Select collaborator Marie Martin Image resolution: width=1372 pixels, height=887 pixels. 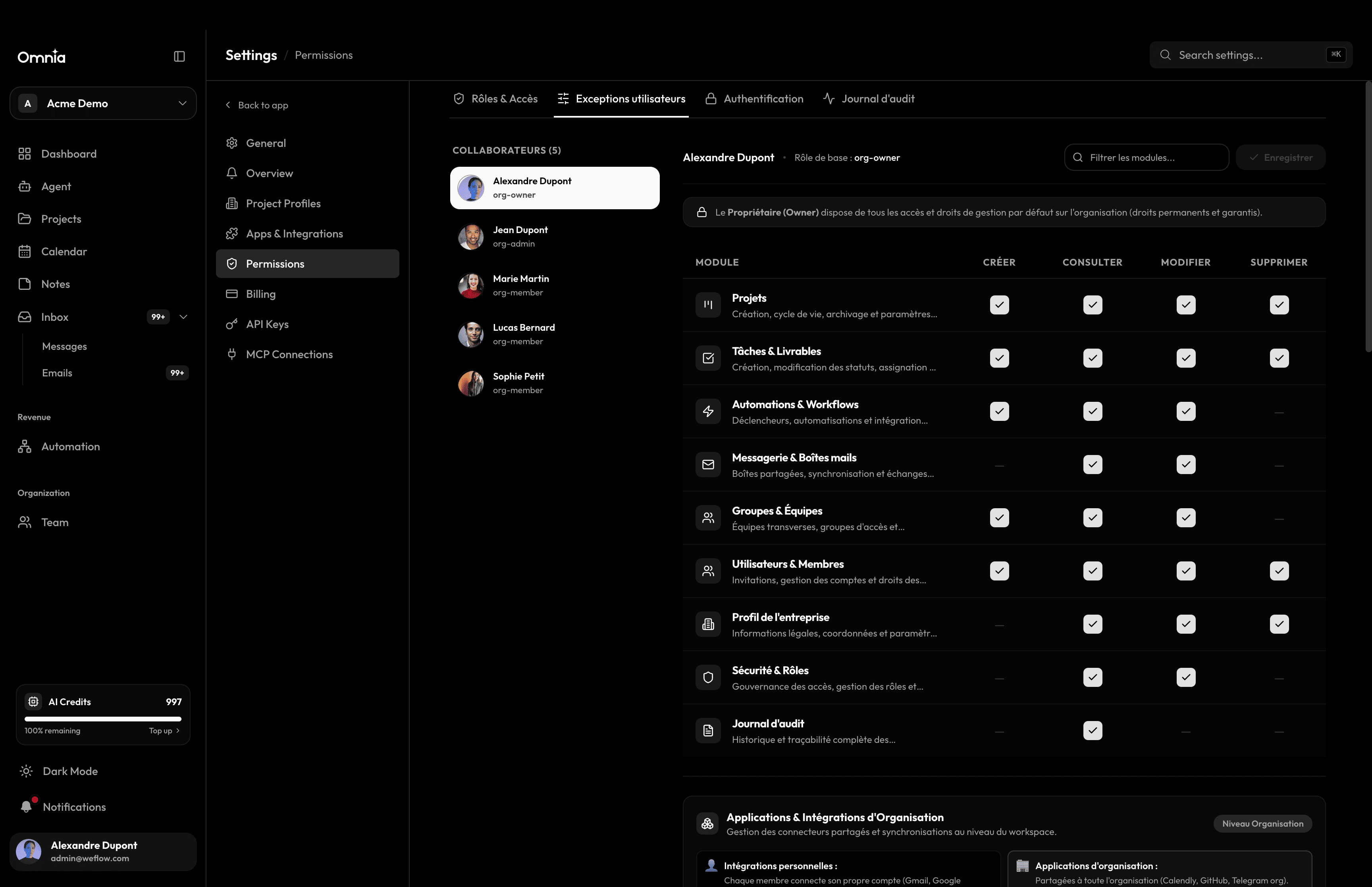tap(555, 286)
